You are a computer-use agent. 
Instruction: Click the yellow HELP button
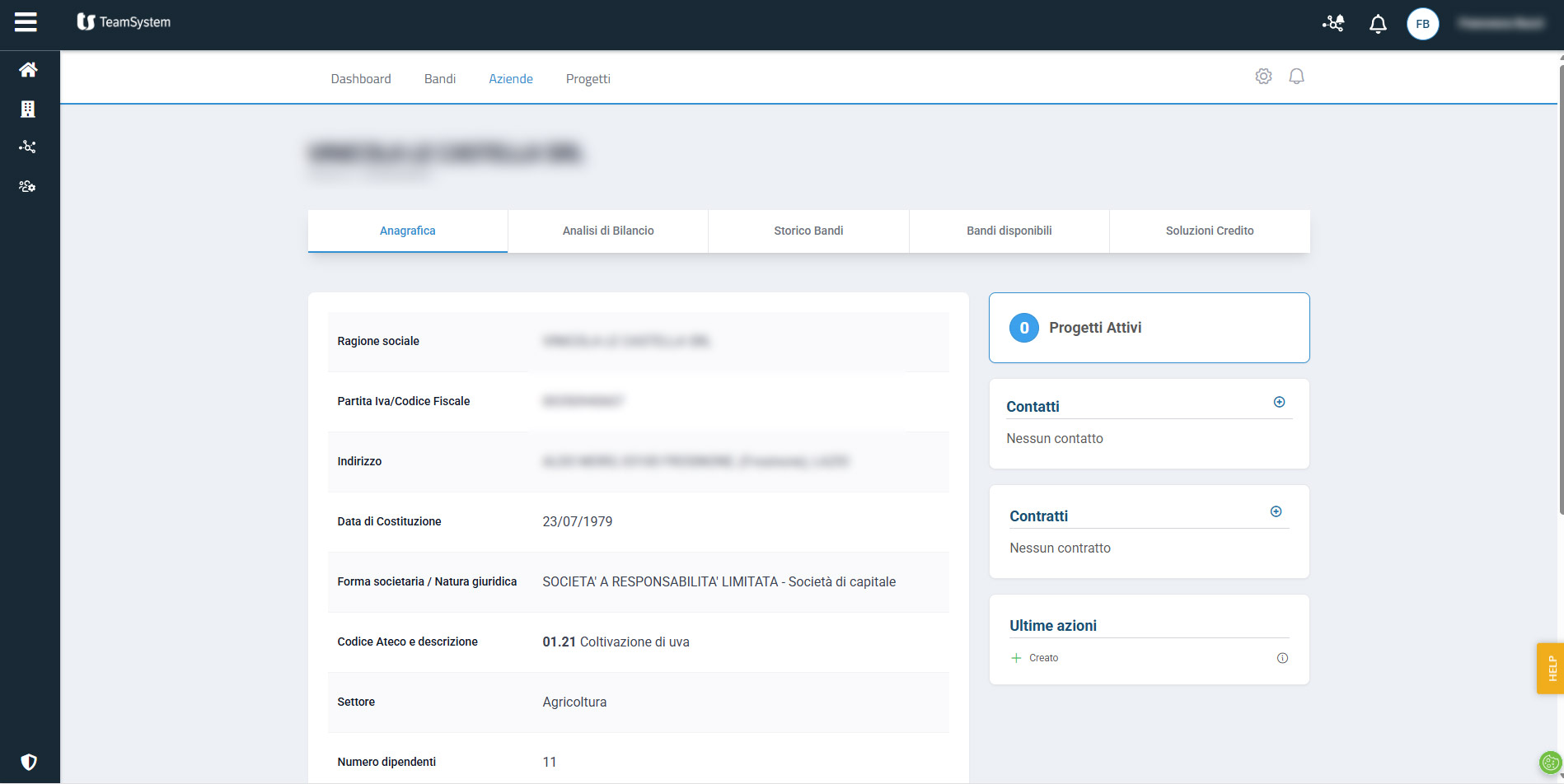(x=1551, y=668)
